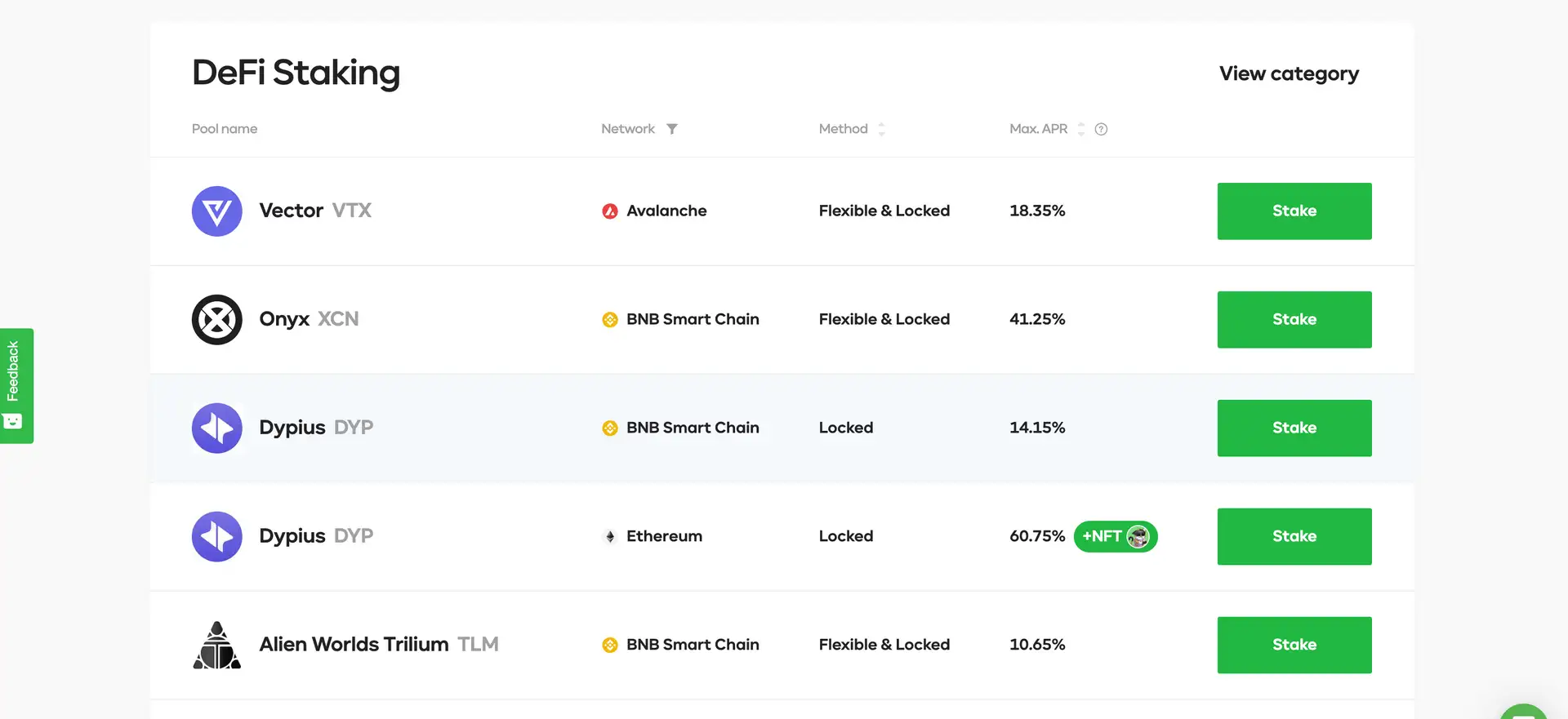1568x719 pixels.
Task: Sort pools by Max. APR arrows
Action: tap(1080, 129)
